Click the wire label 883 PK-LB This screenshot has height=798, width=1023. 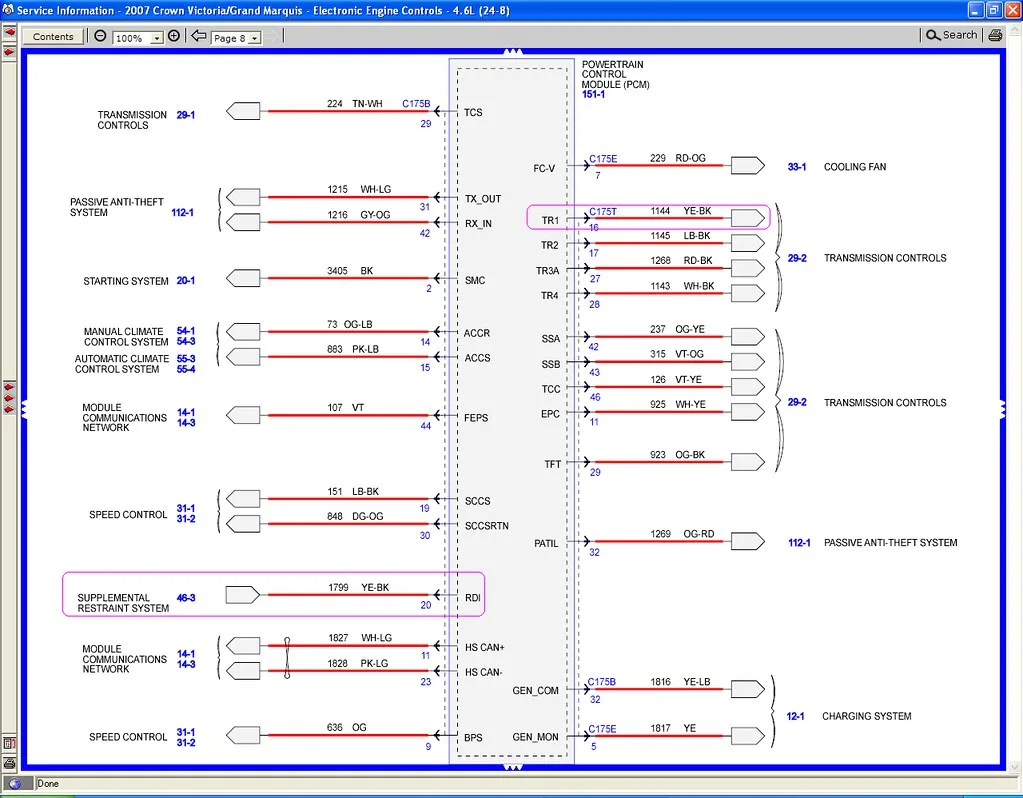click(x=353, y=349)
